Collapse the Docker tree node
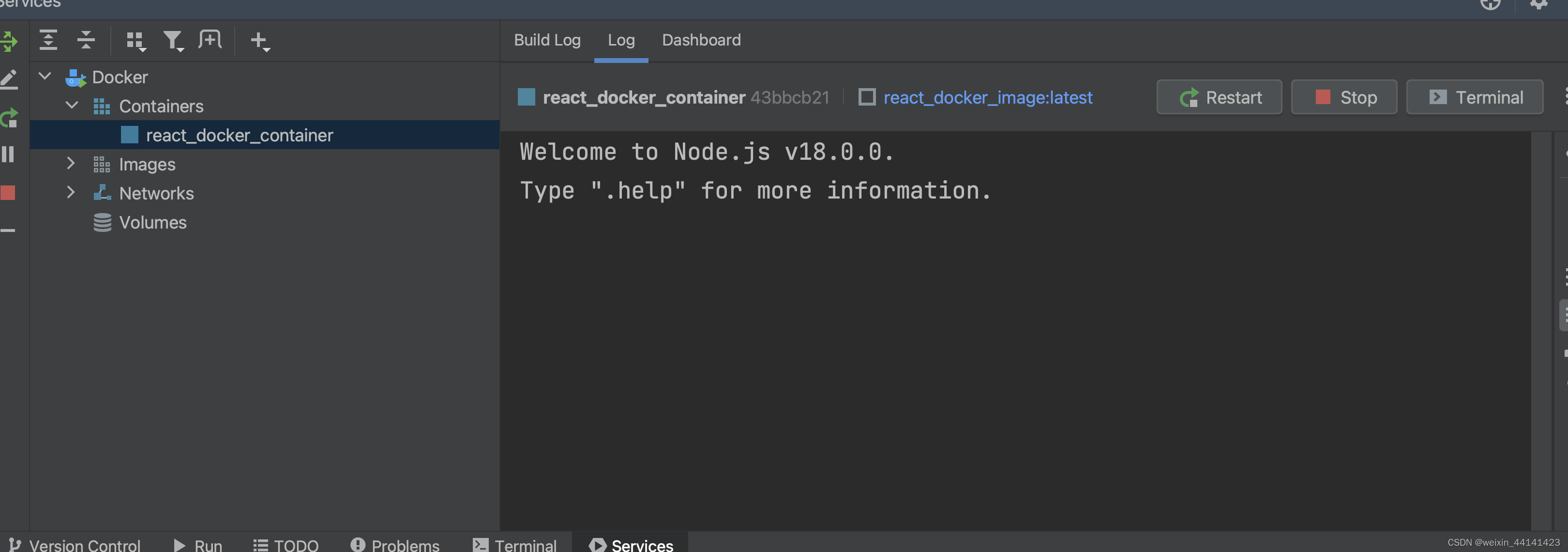Viewport: 1568px width, 552px height. [44, 76]
